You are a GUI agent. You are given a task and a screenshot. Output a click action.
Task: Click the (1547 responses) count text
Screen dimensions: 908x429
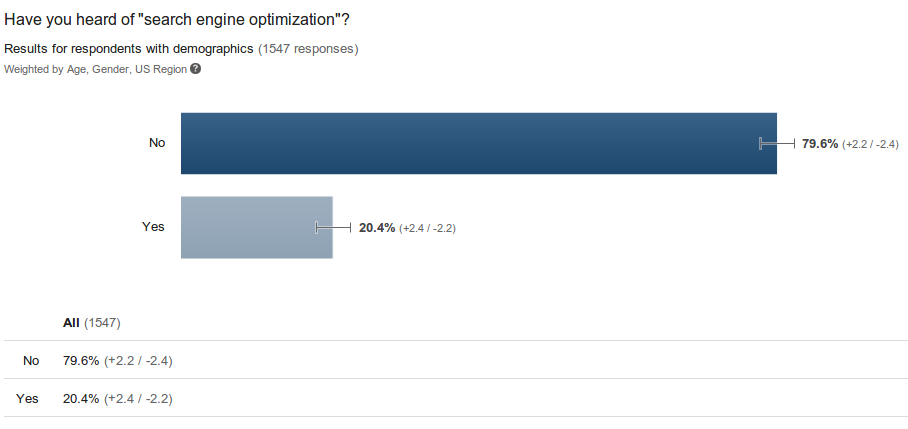pos(308,48)
